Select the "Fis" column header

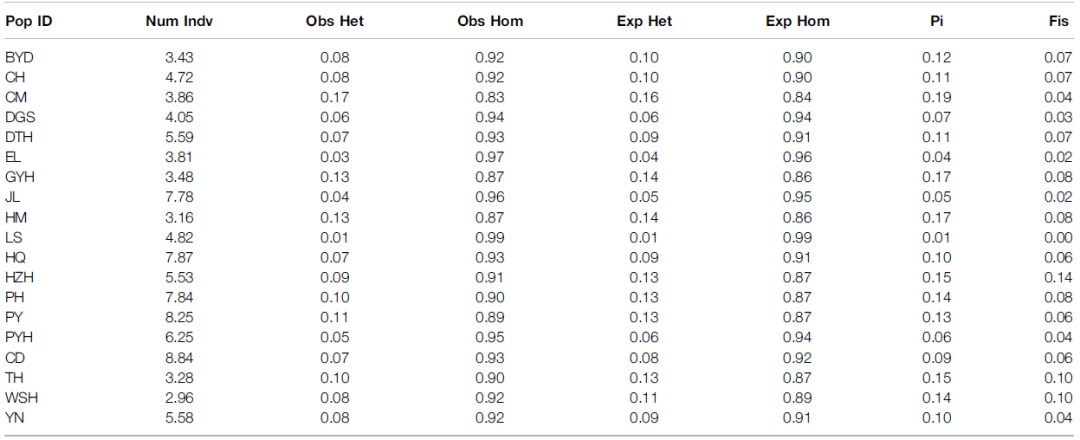pos(1055,21)
